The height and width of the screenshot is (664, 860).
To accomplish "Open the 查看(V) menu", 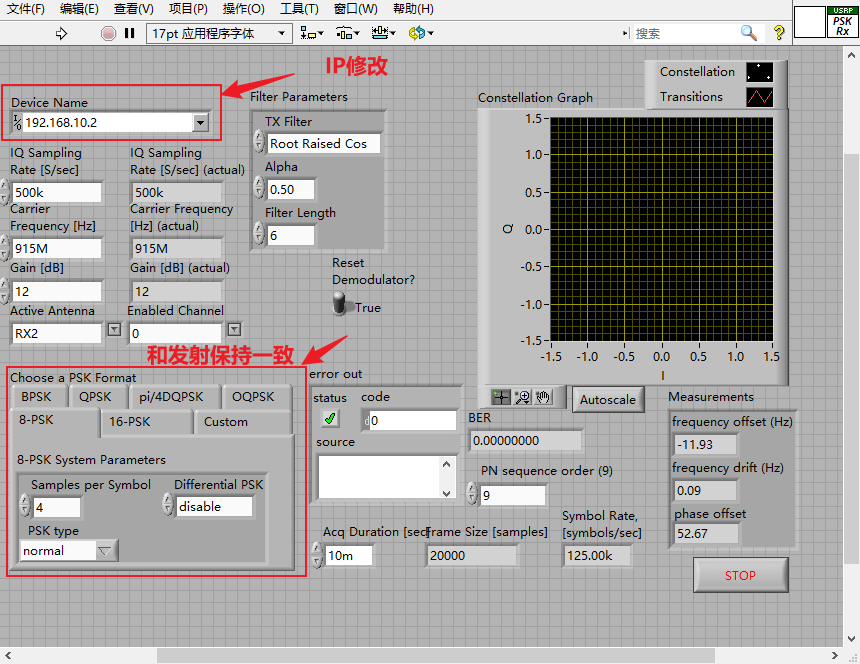I will 134,9.
